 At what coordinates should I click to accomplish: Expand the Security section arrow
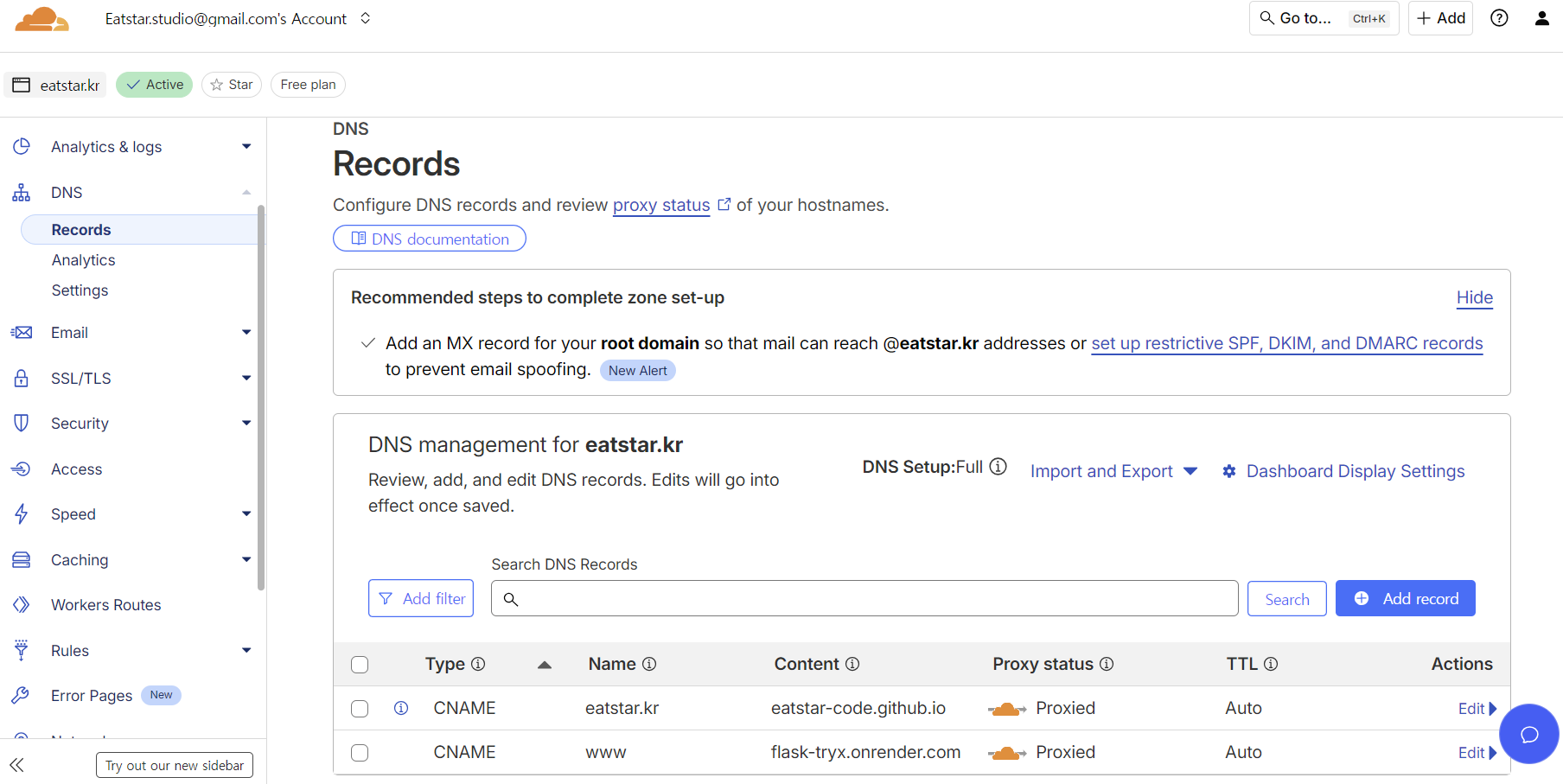pyautogui.click(x=246, y=424)
